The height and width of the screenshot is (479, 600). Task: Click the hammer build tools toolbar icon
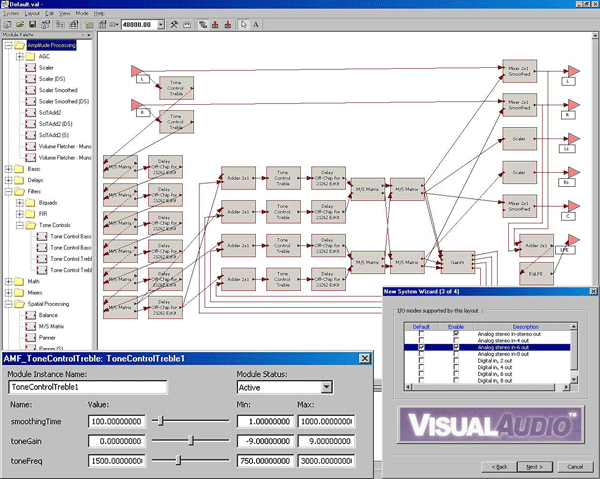[x=174, y=25]
